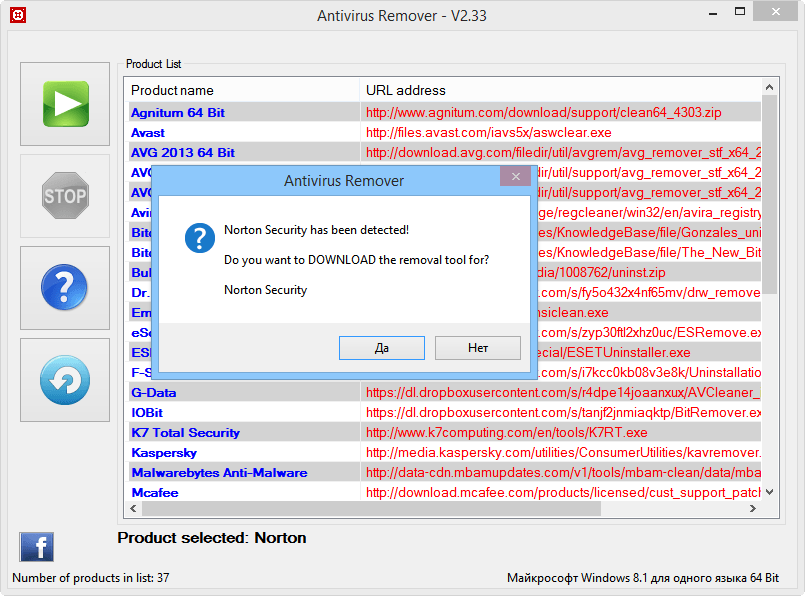Screen dimensions: 805x596
Task: Open help with the blue question icon
Action: [65, 288]
